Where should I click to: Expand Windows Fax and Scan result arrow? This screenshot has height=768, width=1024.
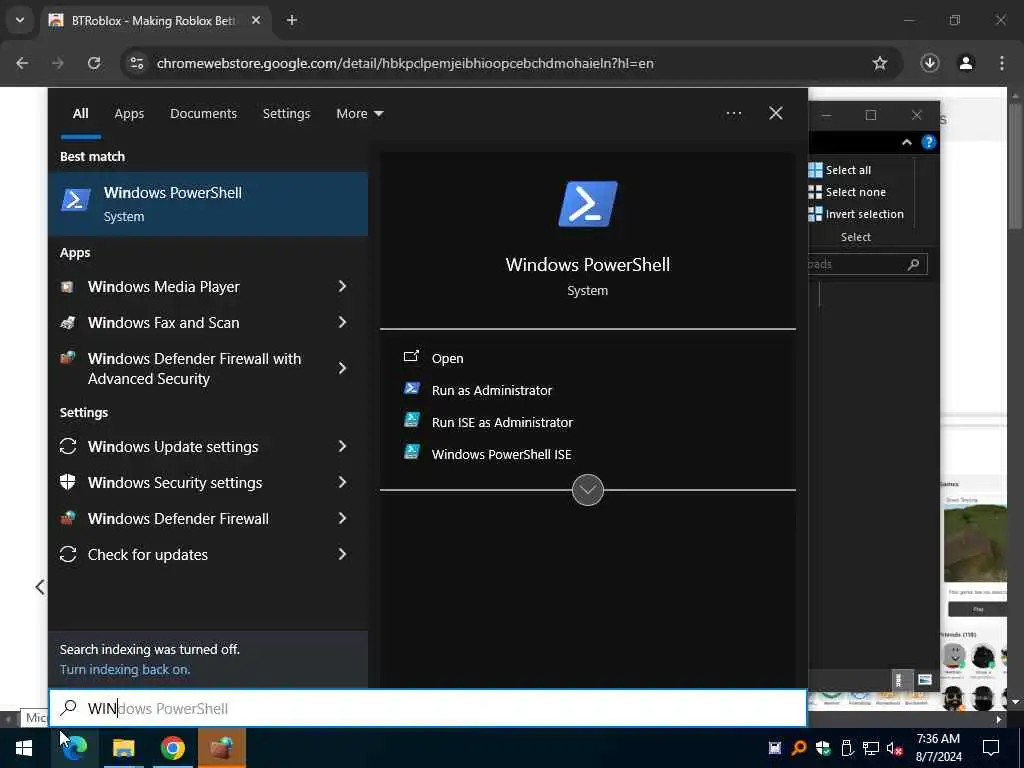point(342,322)
